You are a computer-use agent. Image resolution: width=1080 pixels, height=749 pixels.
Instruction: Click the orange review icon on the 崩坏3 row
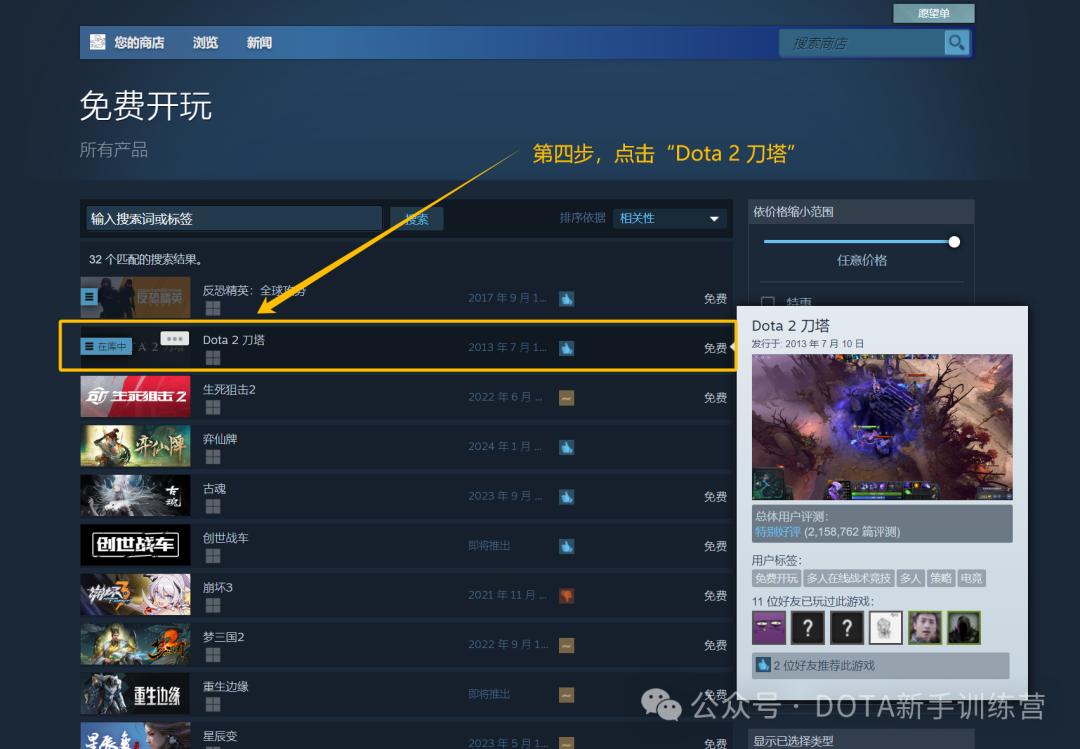coord(567,596)
